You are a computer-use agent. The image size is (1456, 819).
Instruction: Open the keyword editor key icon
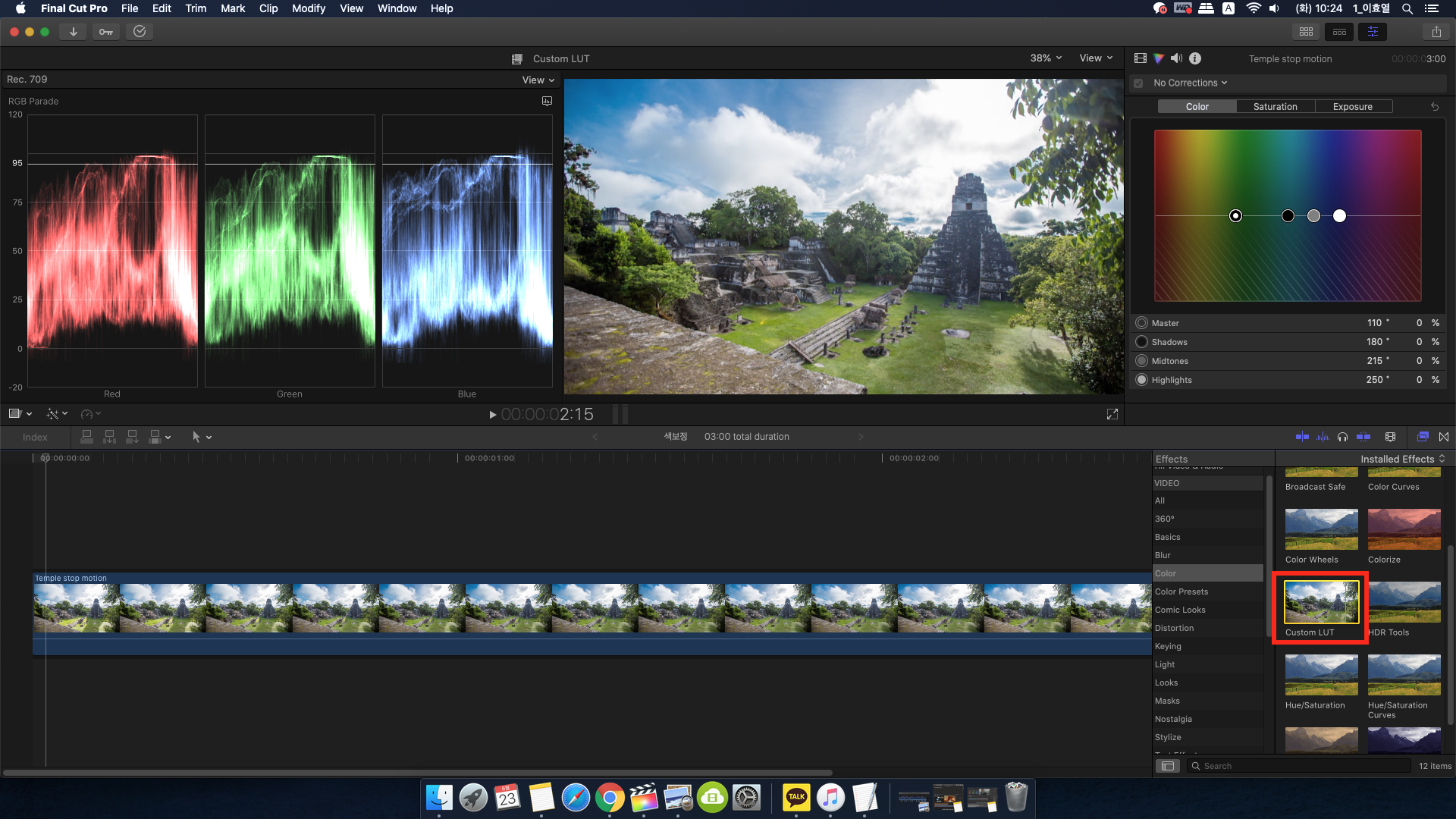pos(106,32)
